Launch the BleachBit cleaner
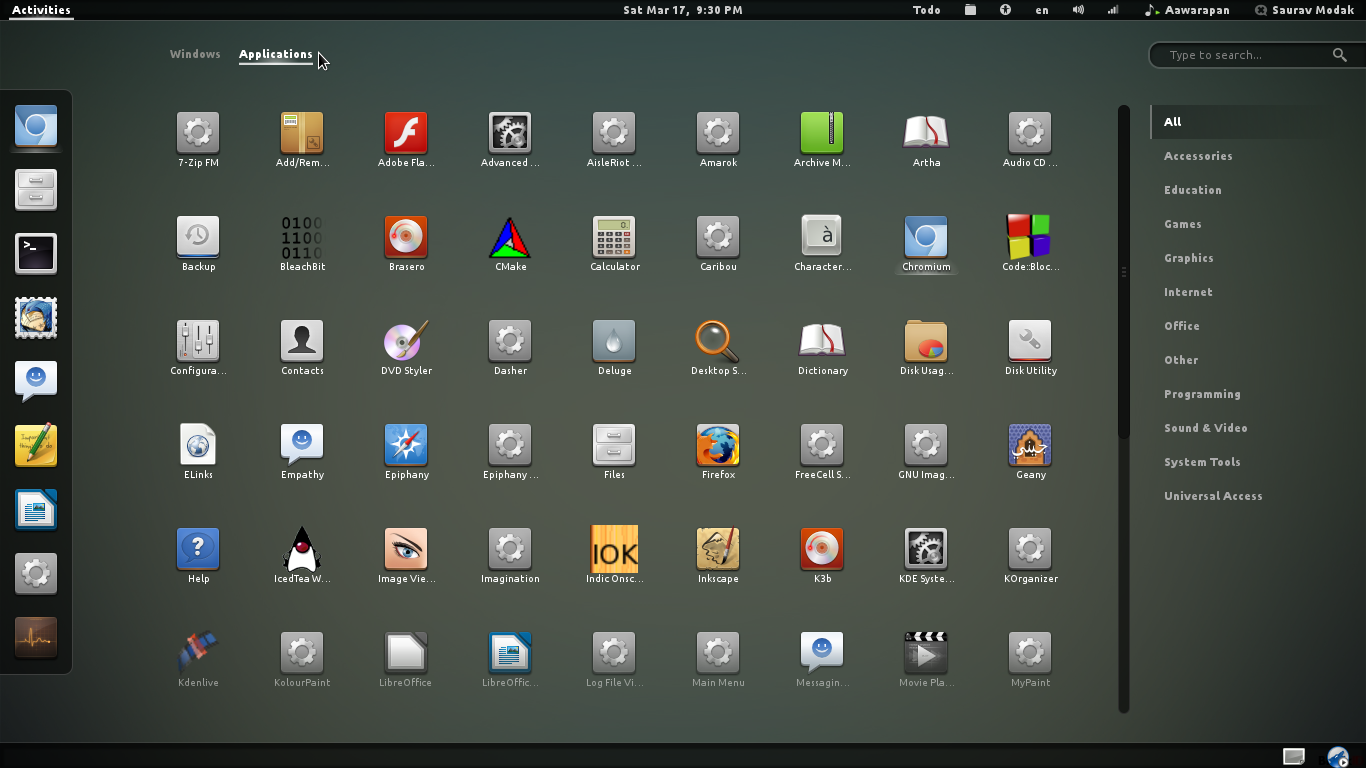The image size is (1366, 768). 301,237
